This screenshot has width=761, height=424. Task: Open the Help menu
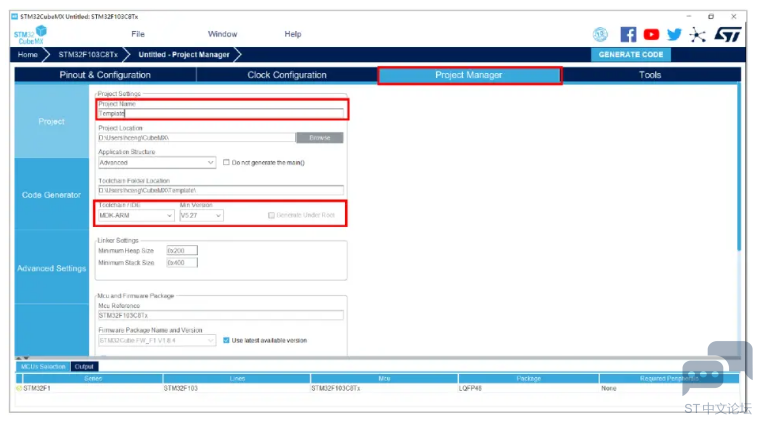click(293, 34)
